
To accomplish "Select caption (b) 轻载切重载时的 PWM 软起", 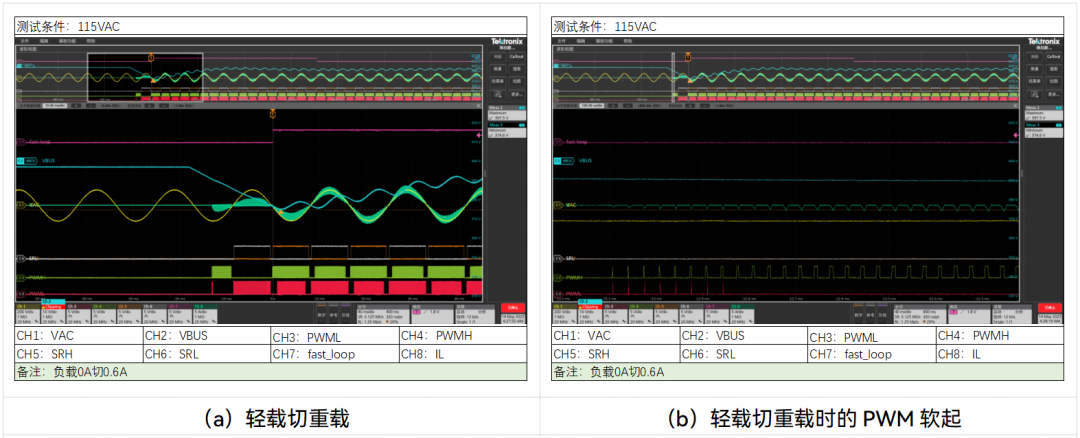I will [813, 418].
